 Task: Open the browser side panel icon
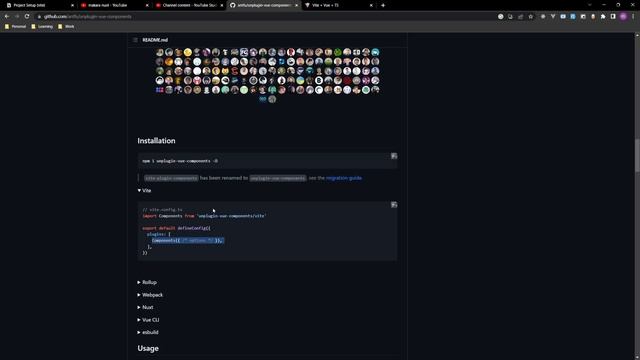pos(613,16)
